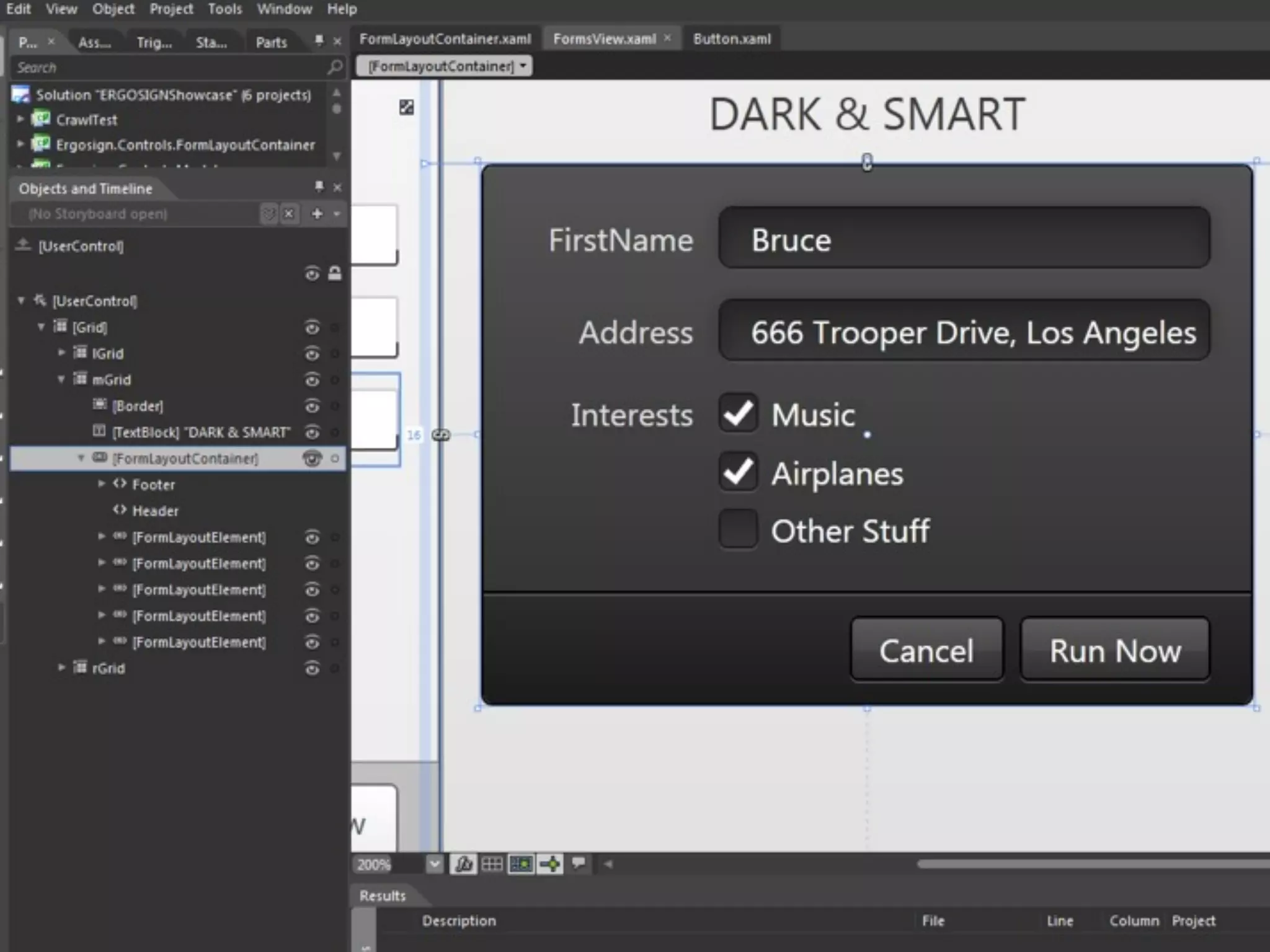Switch to the Button.xaml tab

click(x=732, y=39)
